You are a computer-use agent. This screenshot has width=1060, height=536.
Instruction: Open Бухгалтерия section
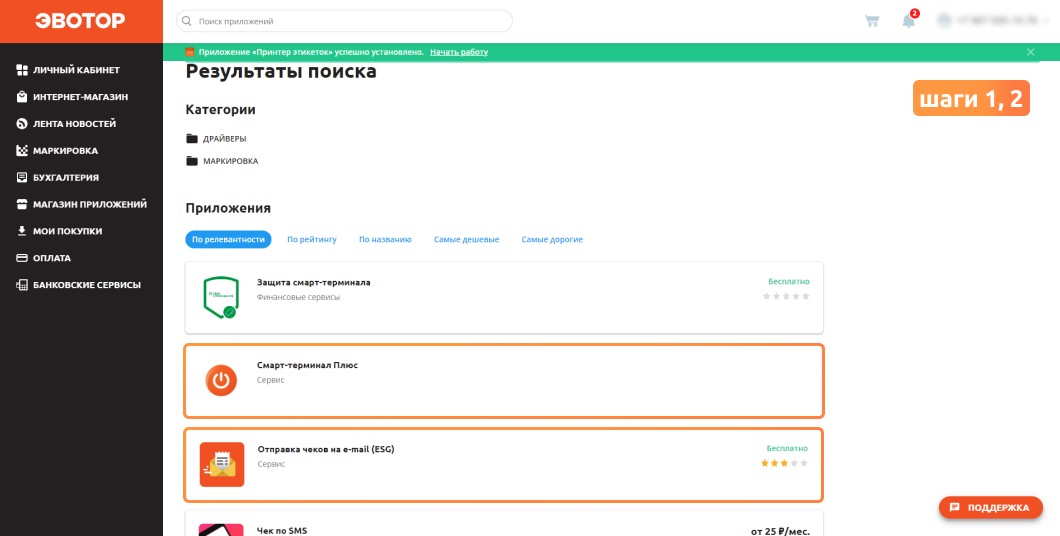tap(66, 178)
